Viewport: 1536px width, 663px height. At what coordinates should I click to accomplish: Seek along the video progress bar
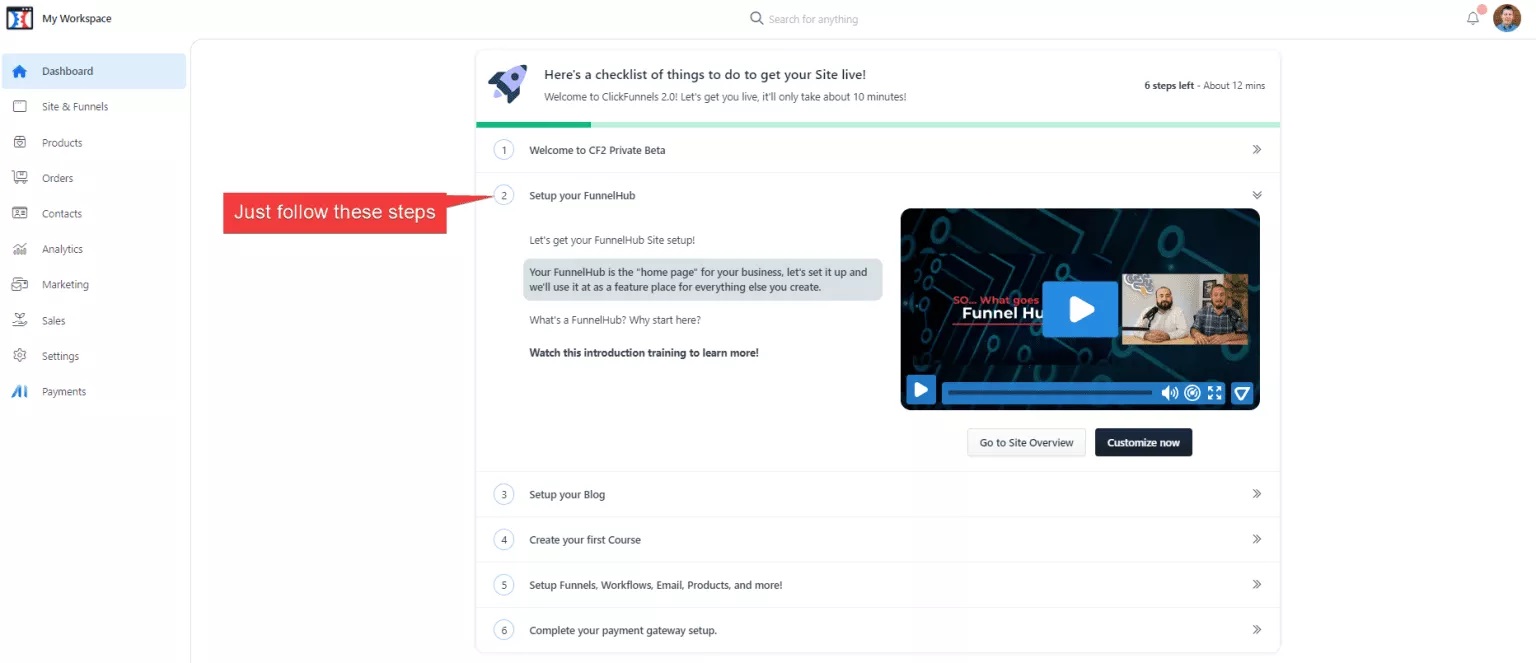(x=1049, y=393)
